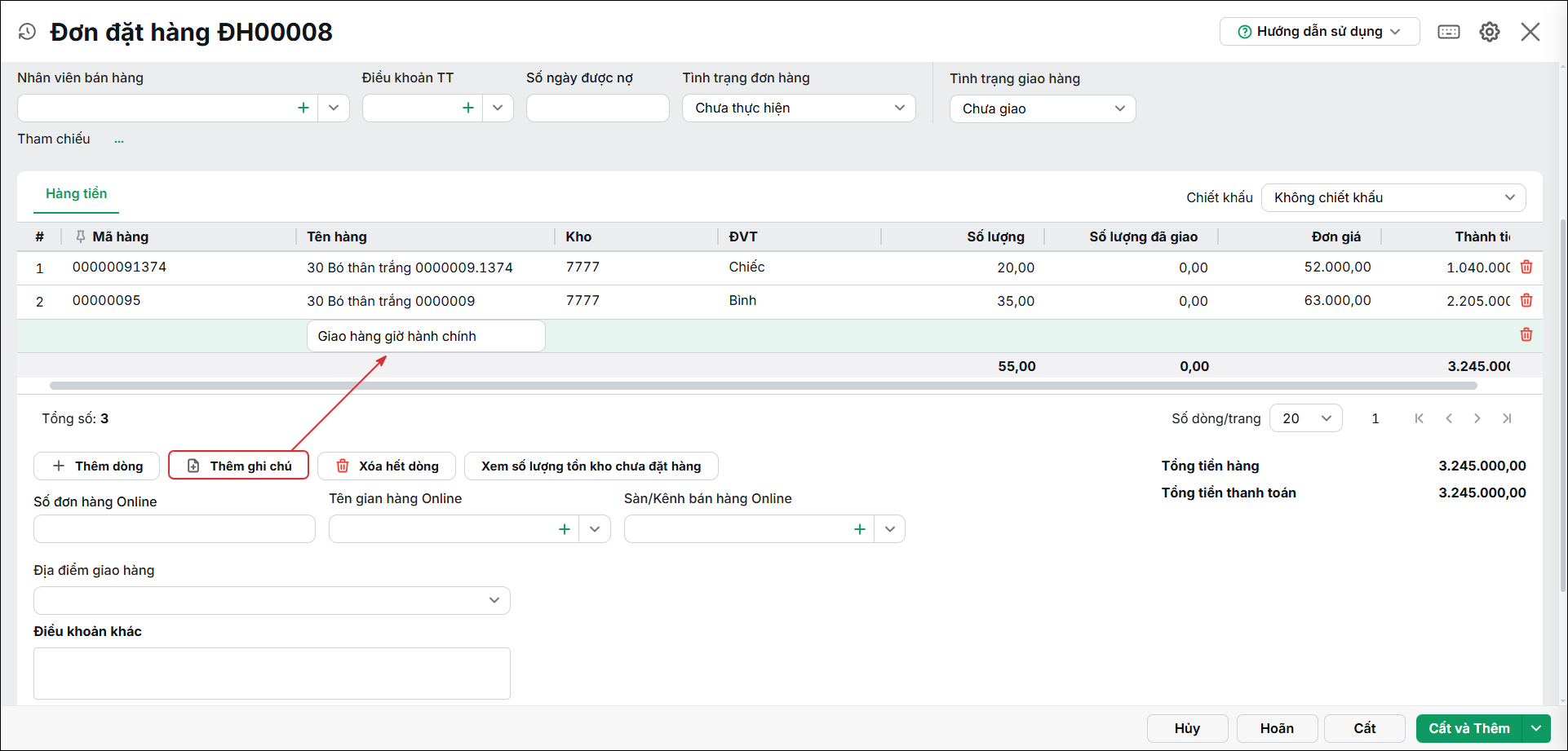Delete row 1 with its trash icon
Screen dimensions: 1568x751
1526,267
